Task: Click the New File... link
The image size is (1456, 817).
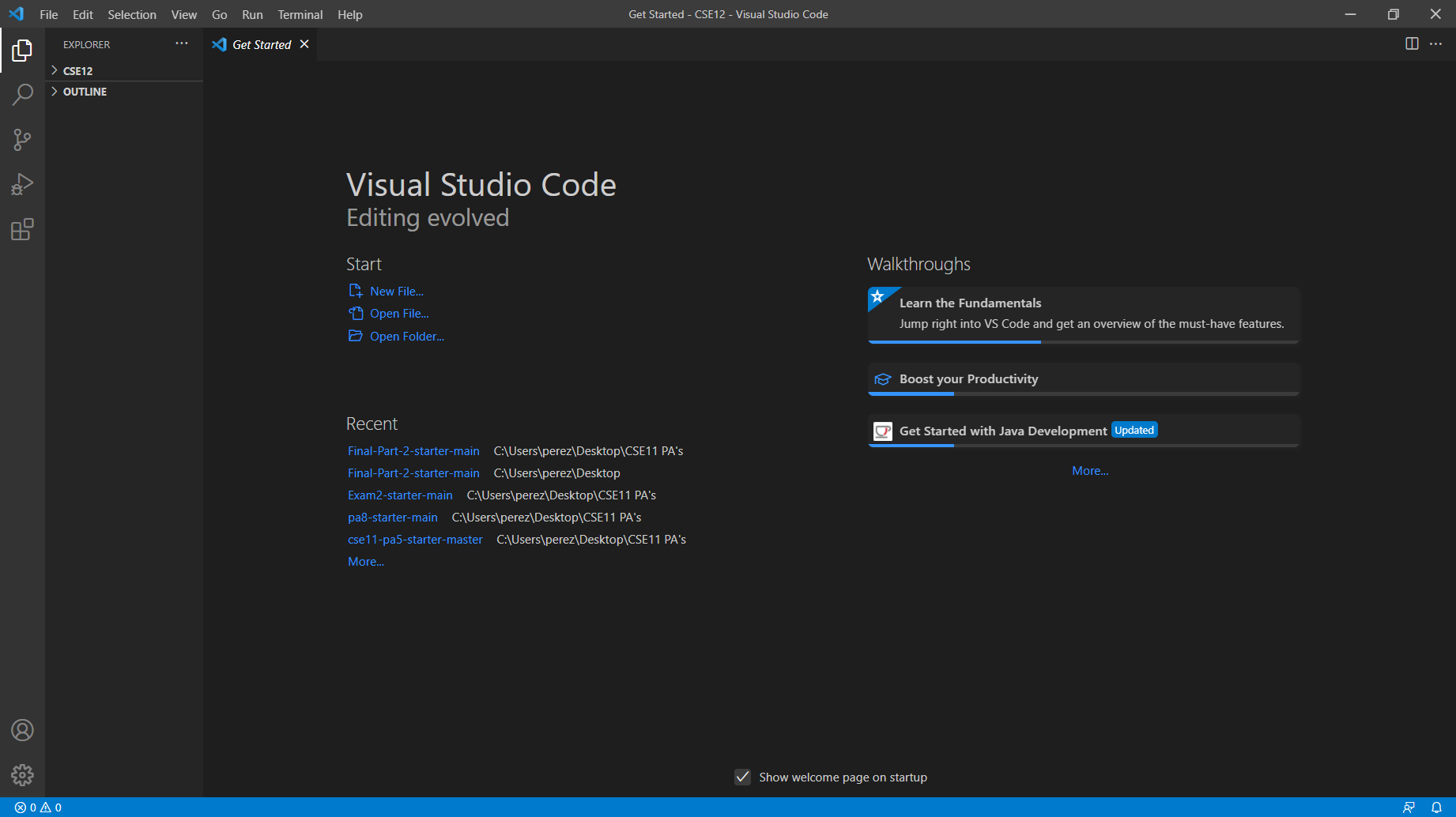Action: point(396,292)
